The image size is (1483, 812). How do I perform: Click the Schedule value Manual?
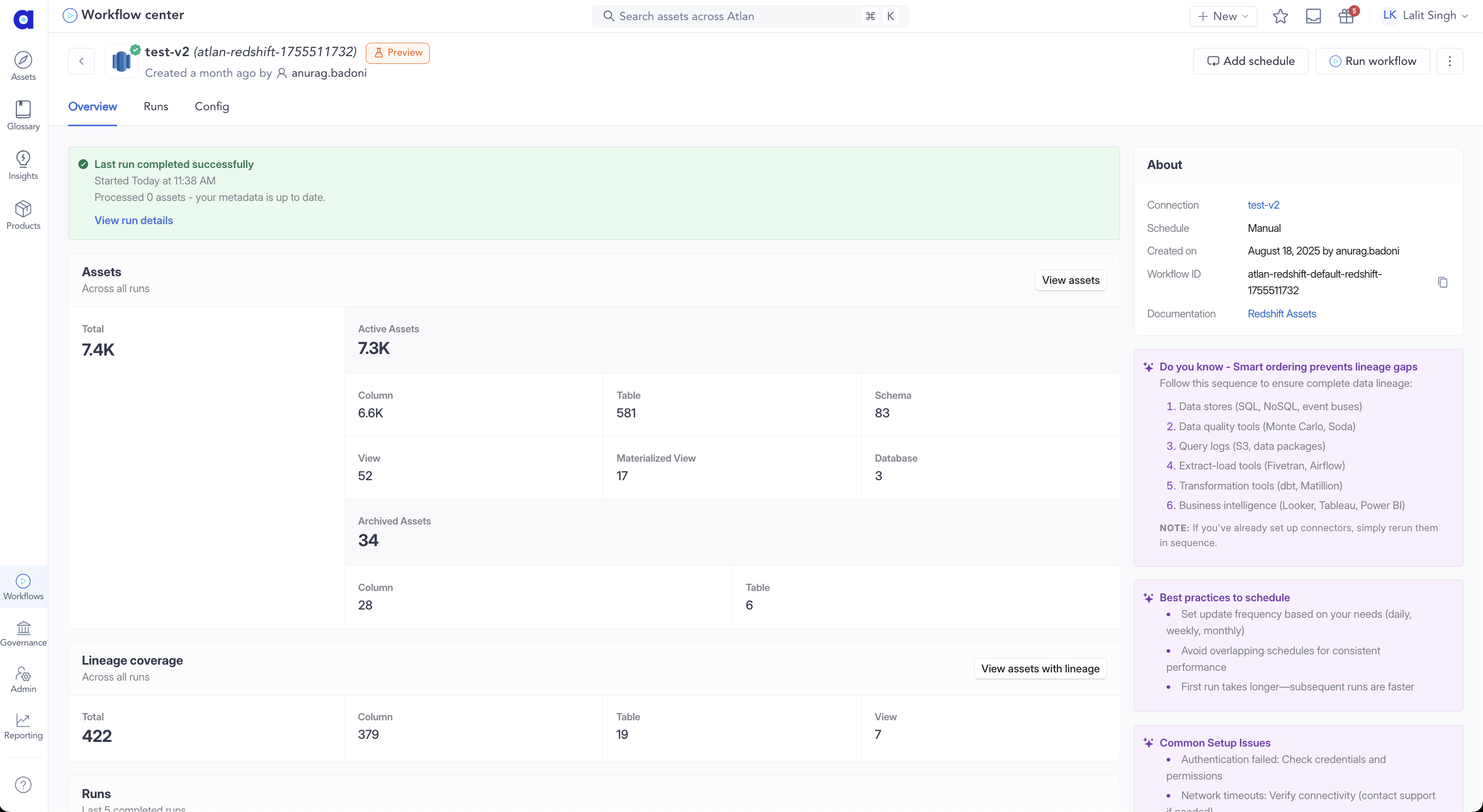pos(1263,228)
